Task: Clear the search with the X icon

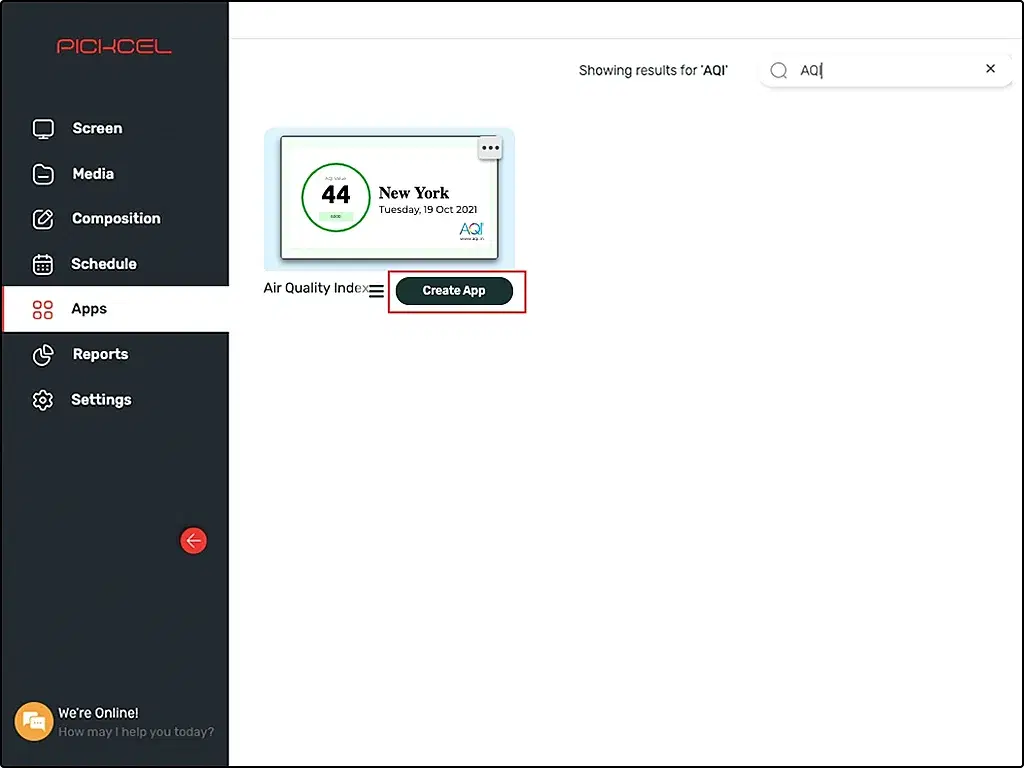Action: click(x=990, y=69)
